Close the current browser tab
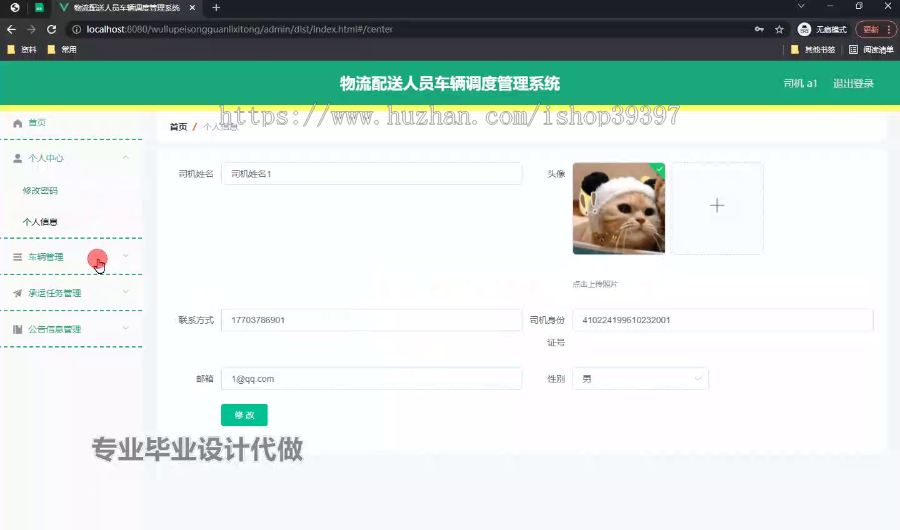The height and width of the screenshot is (530, 900). (x=192, y=7)
